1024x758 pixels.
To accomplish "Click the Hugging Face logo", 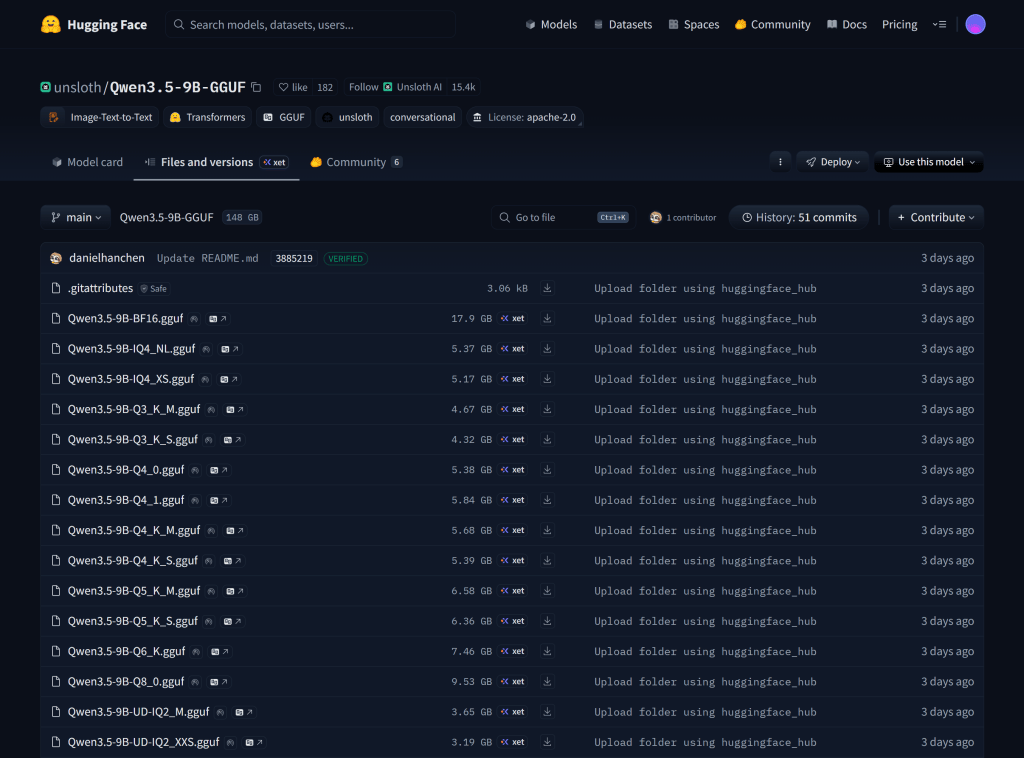I will 93,25.
